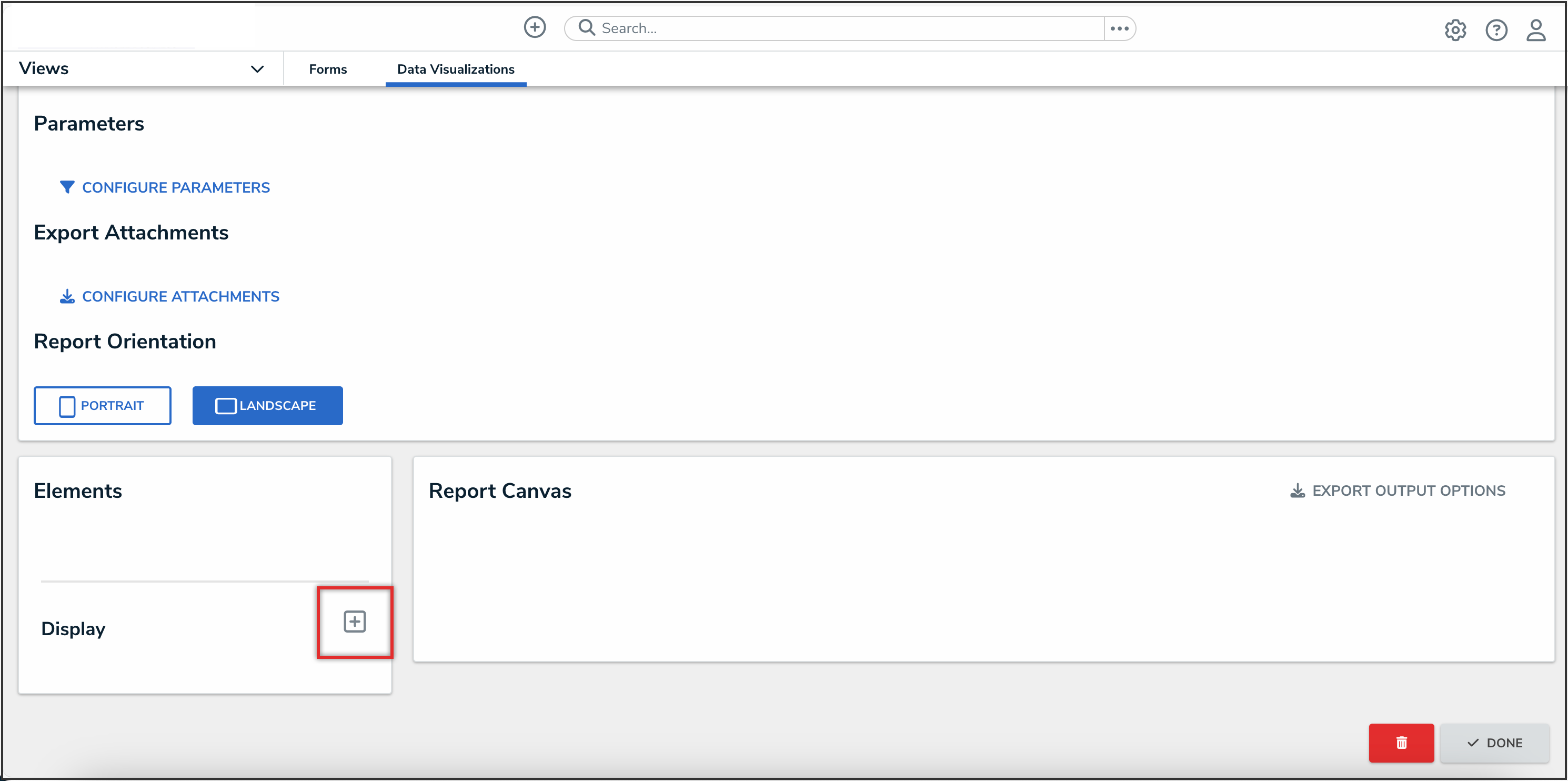
Task: Select the Data Visualizations tab
Action: pos(455,69)
